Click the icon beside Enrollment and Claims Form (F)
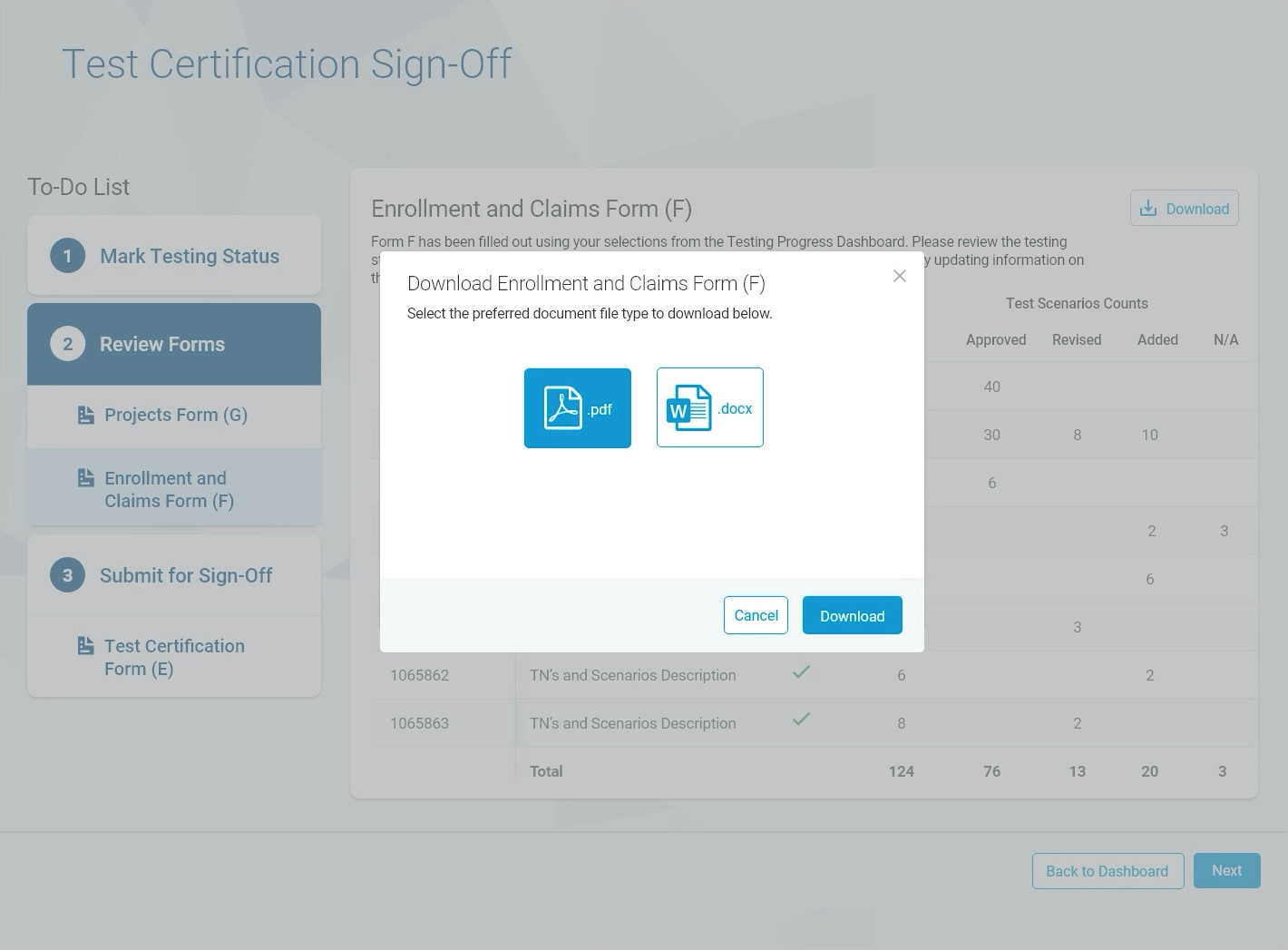Screen dimensions: 1288x950 click(x=86, y=478)
